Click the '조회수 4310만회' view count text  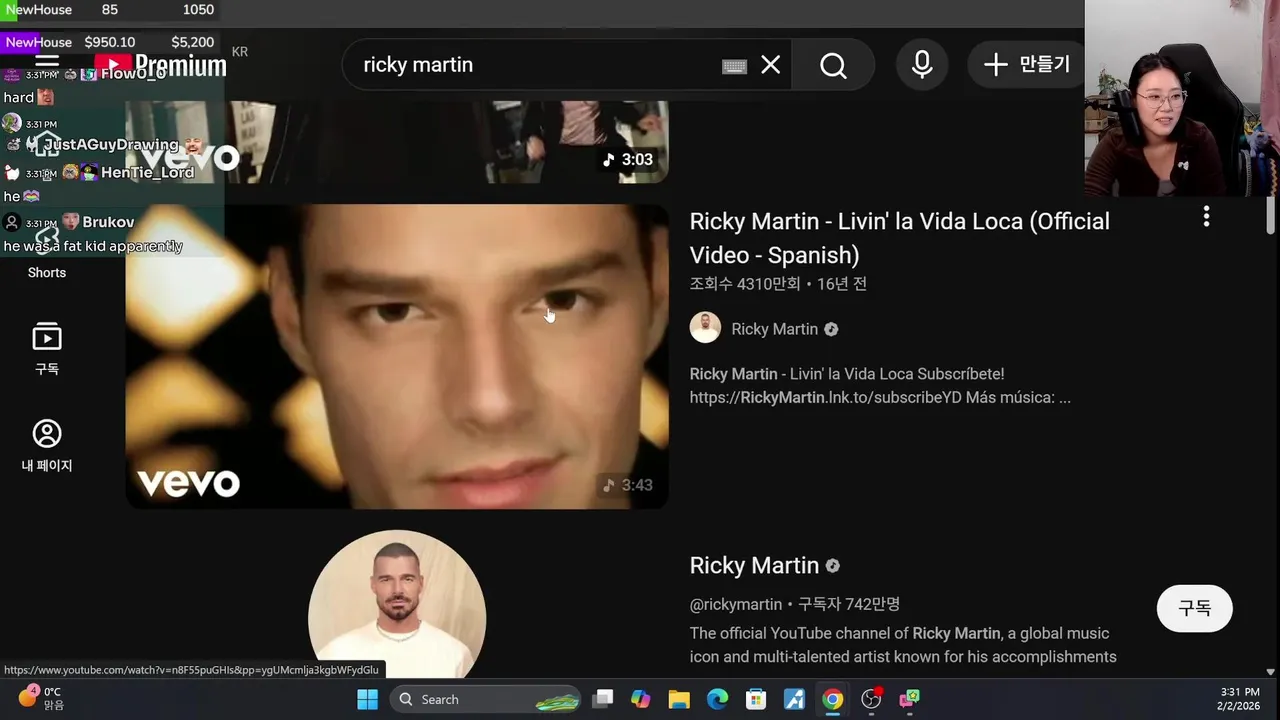[745, 284]
